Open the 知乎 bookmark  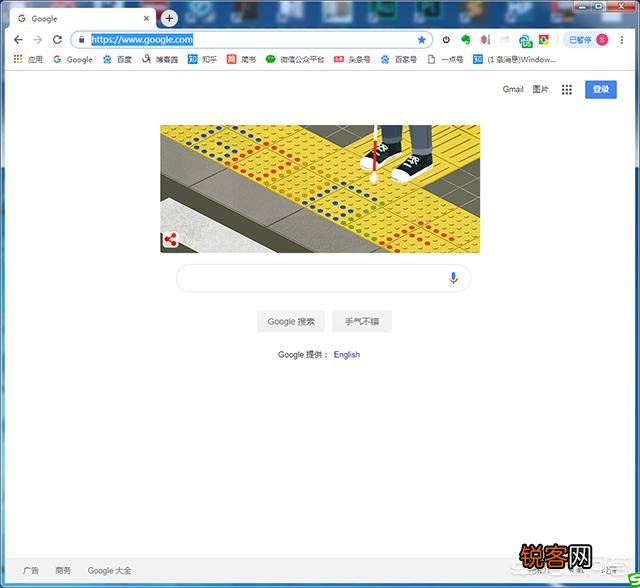click(x=202, y=59)
